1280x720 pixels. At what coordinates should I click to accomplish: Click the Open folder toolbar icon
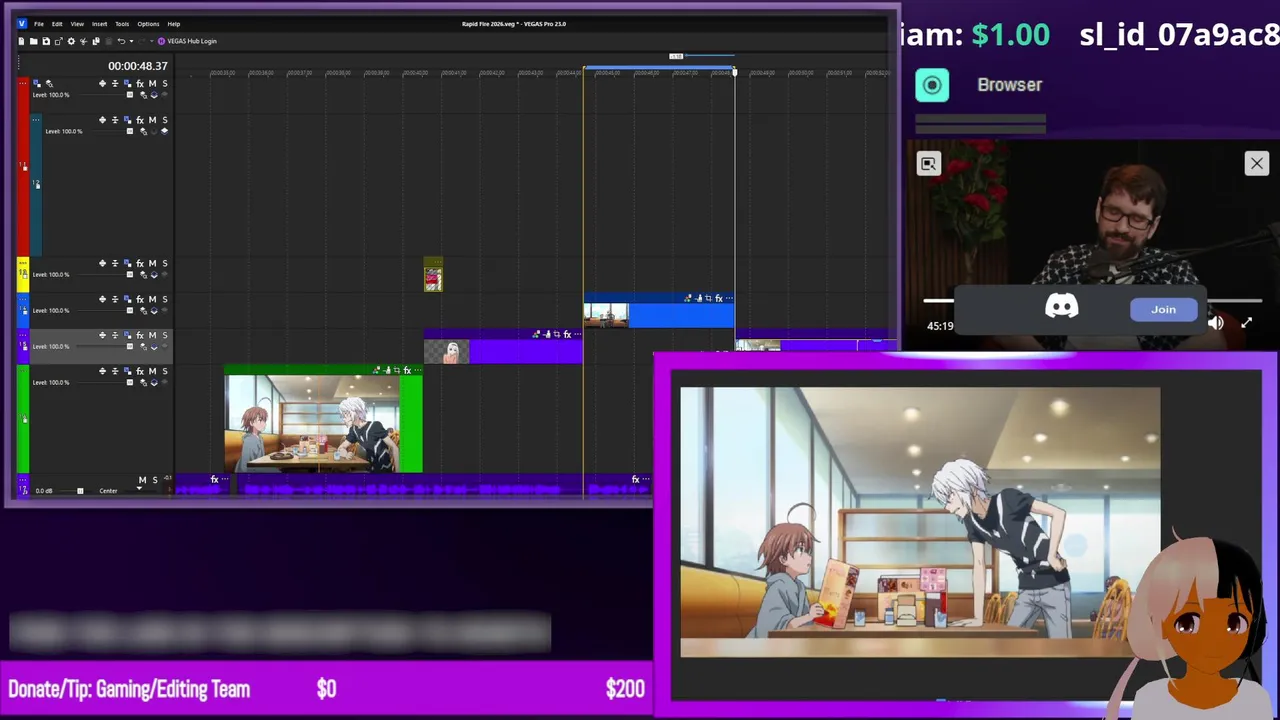pyautogui.click(x=34, y=41)
